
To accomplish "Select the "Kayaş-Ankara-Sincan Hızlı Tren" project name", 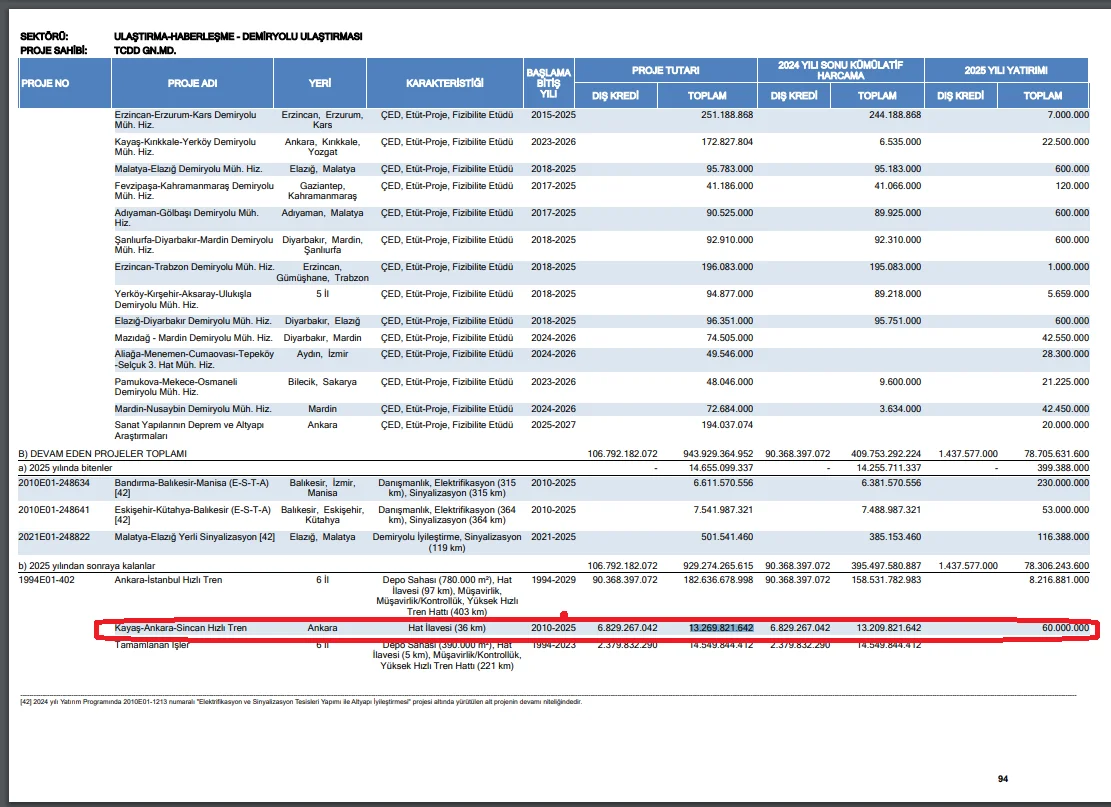I will (180, 628).
